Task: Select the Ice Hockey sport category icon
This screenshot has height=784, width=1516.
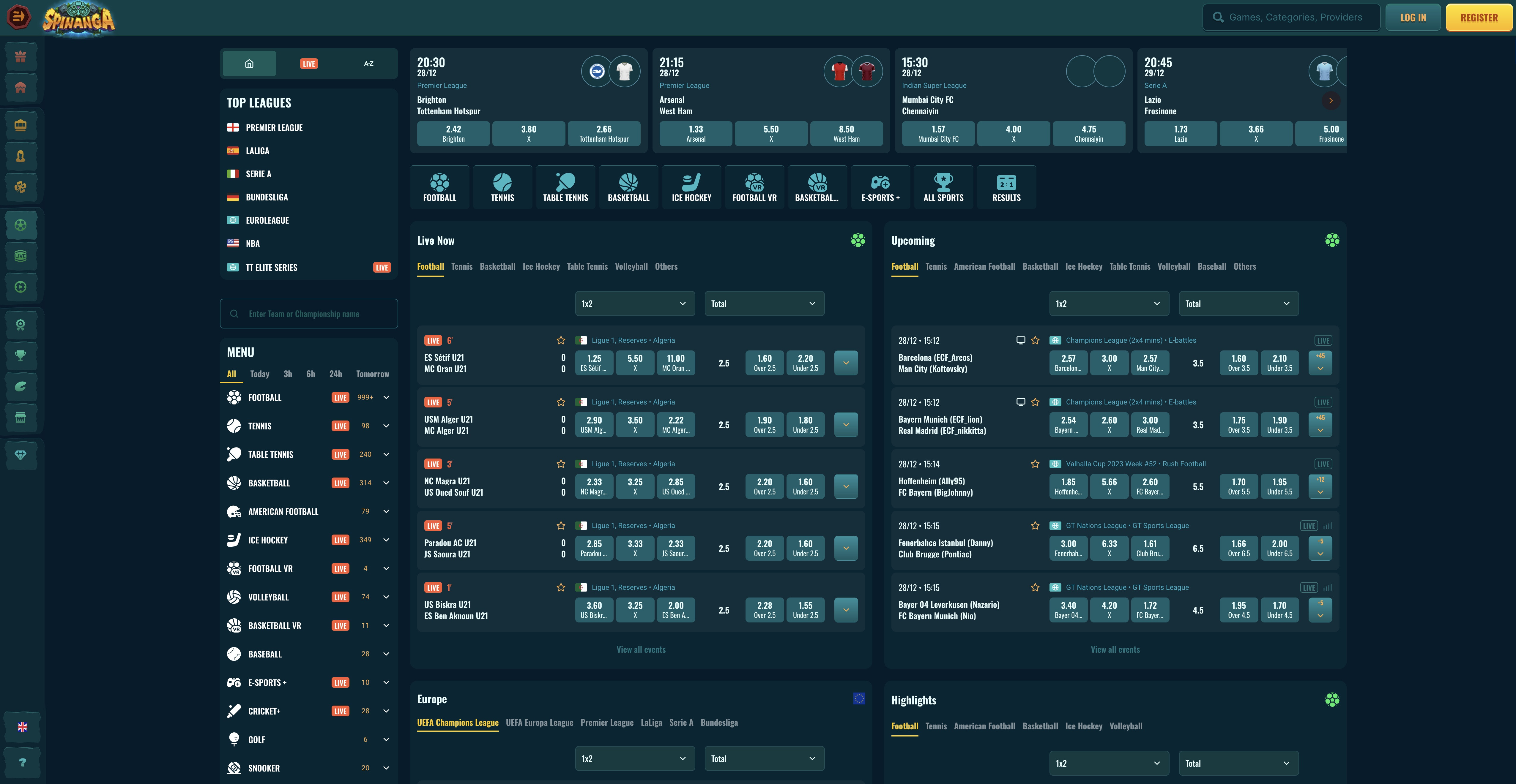Action: point(691,186)
